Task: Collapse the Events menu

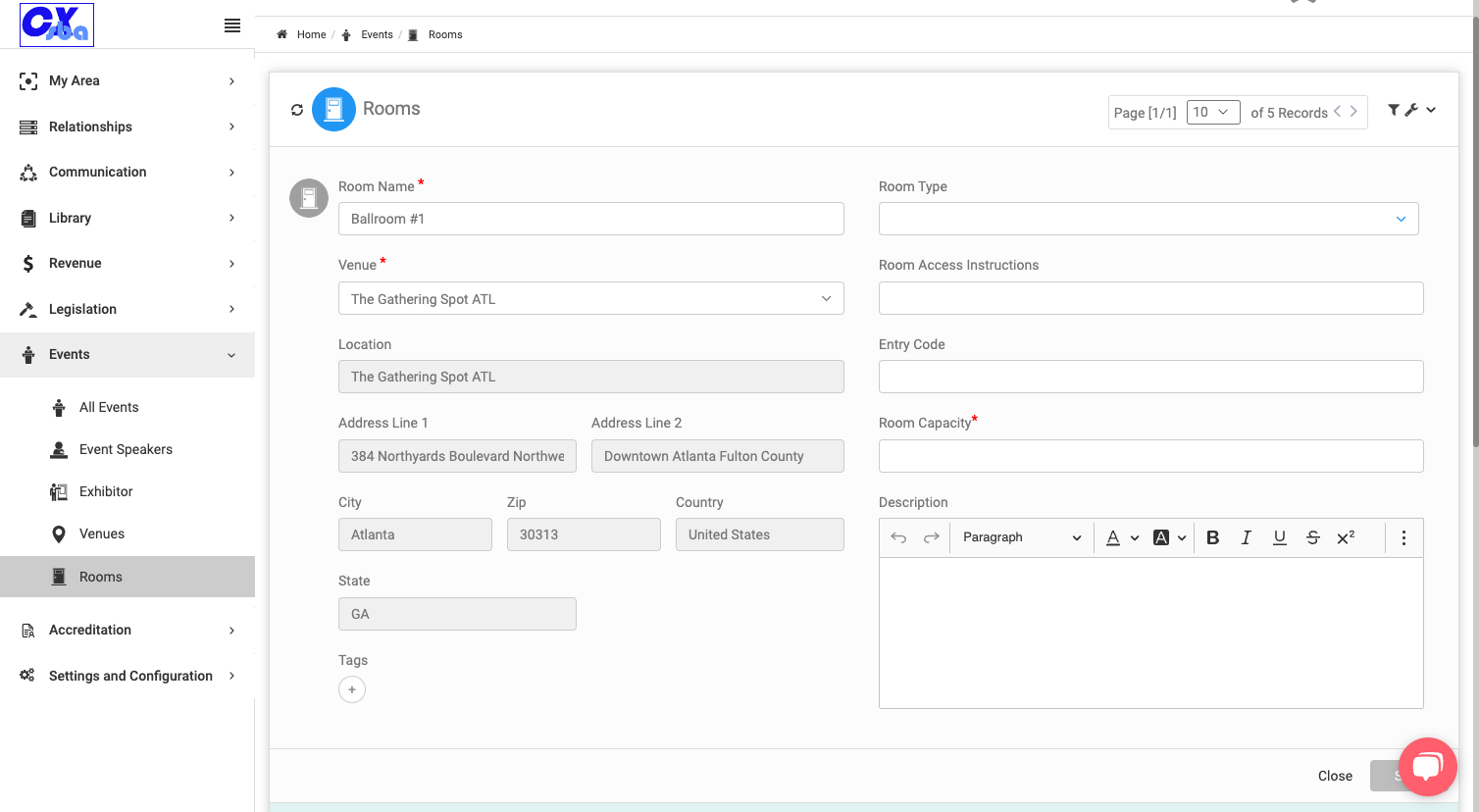Action: [127, 354]
